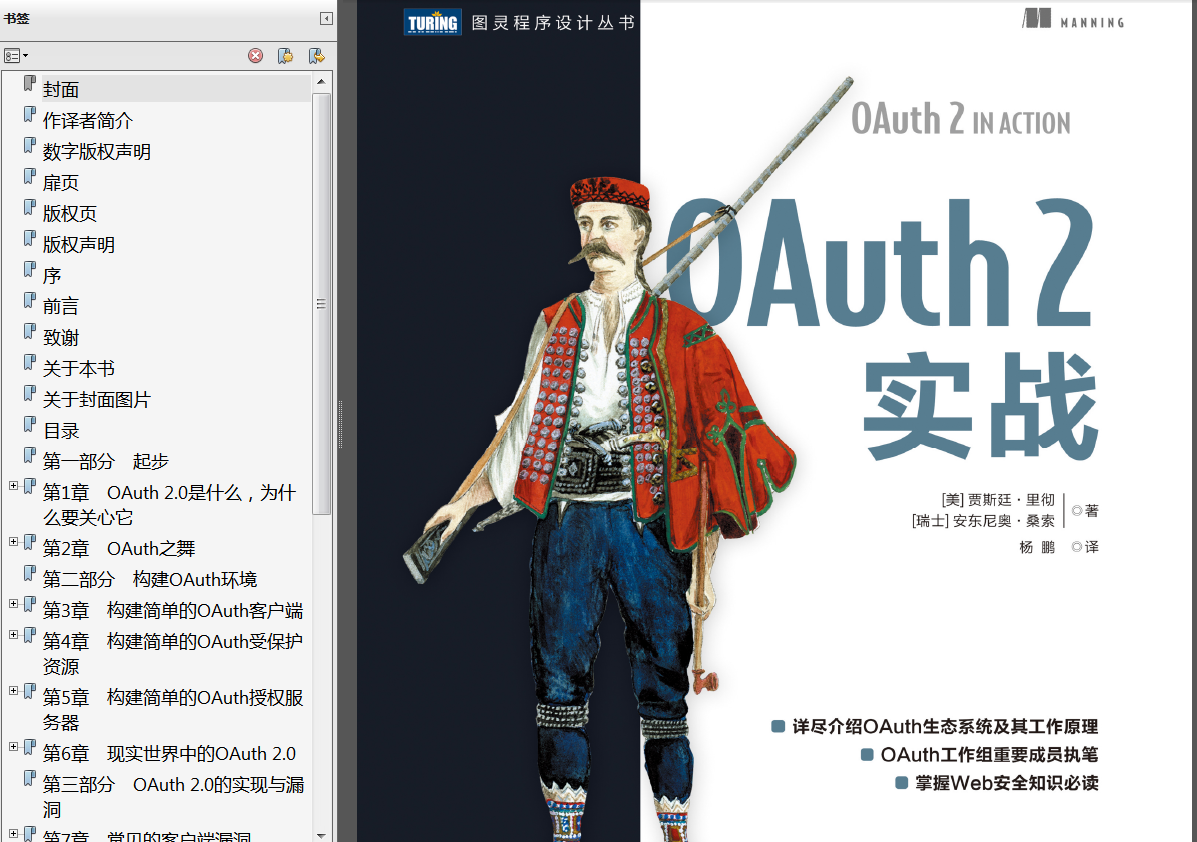This screenshot has width=1197, height=842.
Task: Jump to the 扉页 bookmark
Action: [61, 182]
